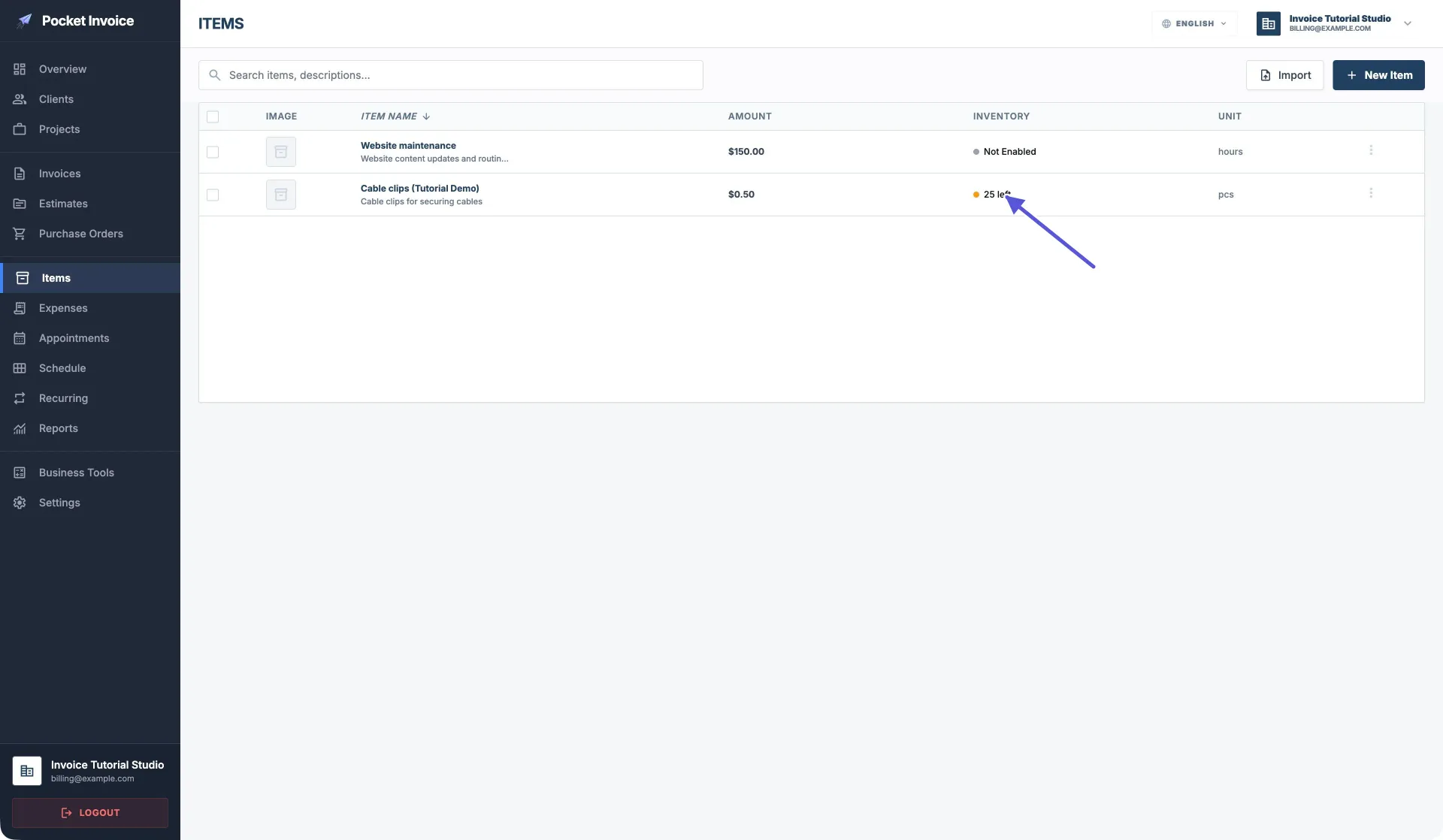The height and width of the screenshot is (840, 1443).
Task: Click the Pocket Invoice paper plane logo
Action: [25, 20]
